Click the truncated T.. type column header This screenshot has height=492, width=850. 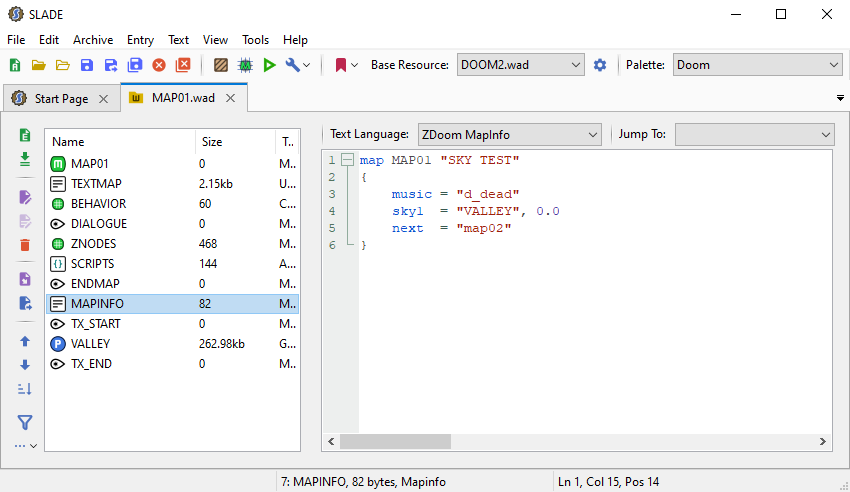[287, 142]
